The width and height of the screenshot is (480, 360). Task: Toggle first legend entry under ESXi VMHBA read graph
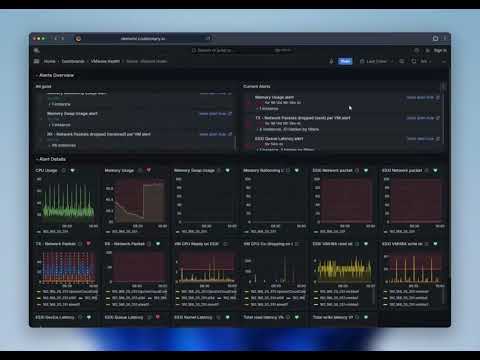(337, 292)
